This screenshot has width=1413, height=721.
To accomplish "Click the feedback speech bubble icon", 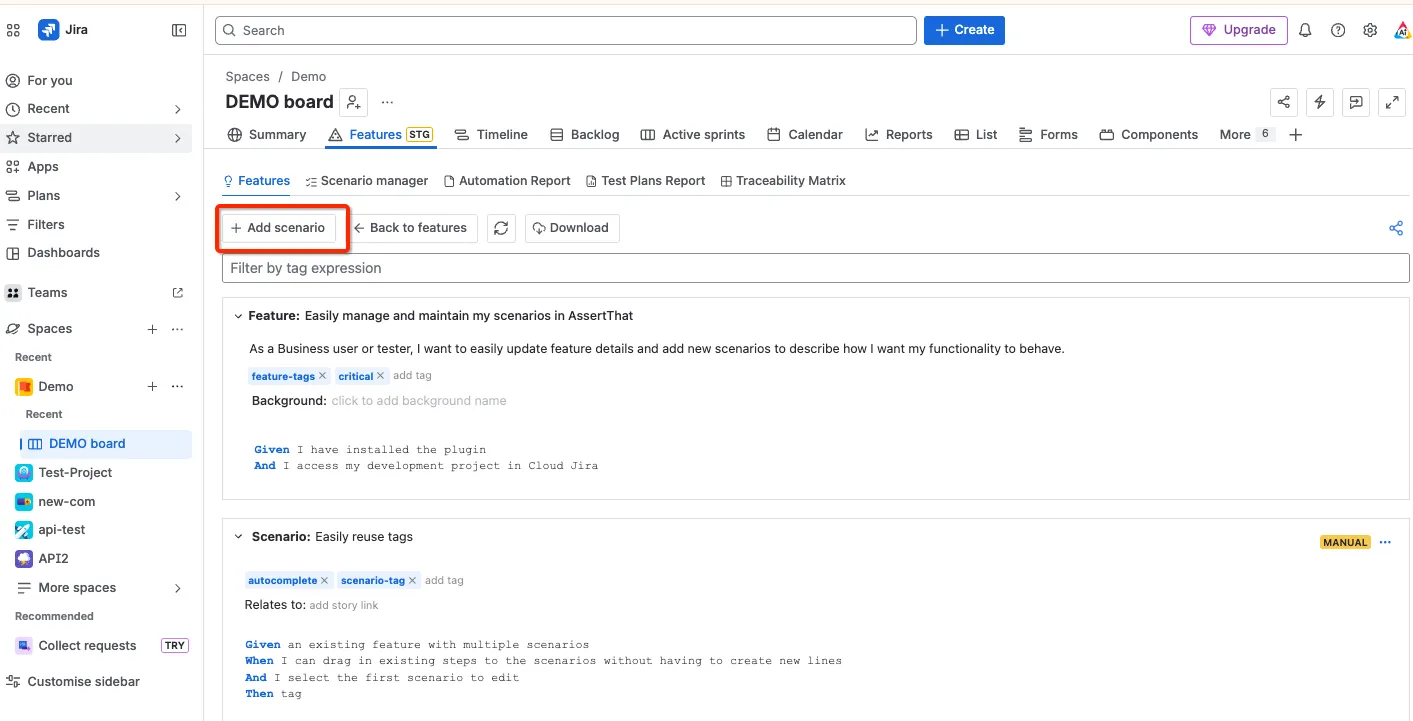I will click(x=1356, y=102).
